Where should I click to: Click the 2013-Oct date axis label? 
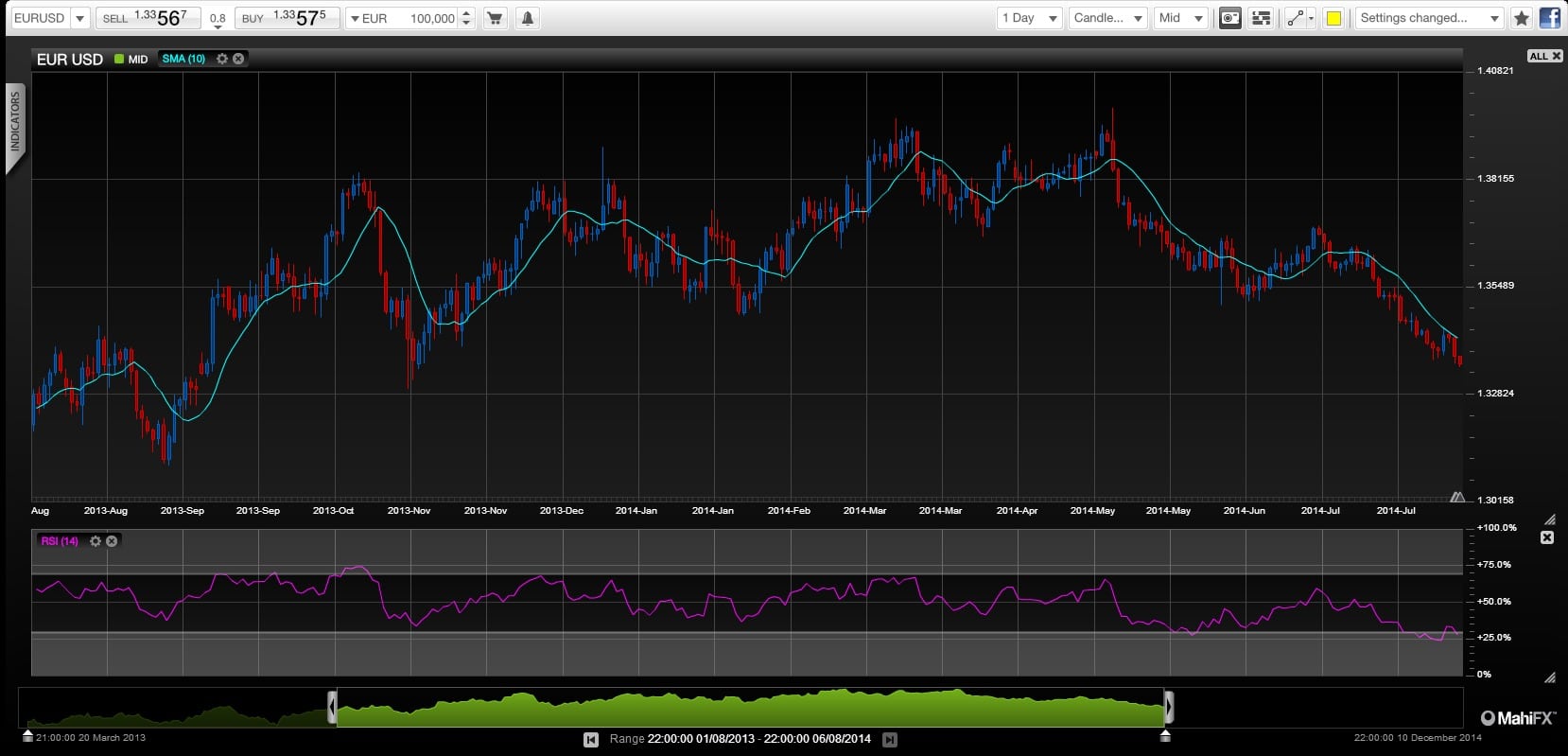point(333,511)
